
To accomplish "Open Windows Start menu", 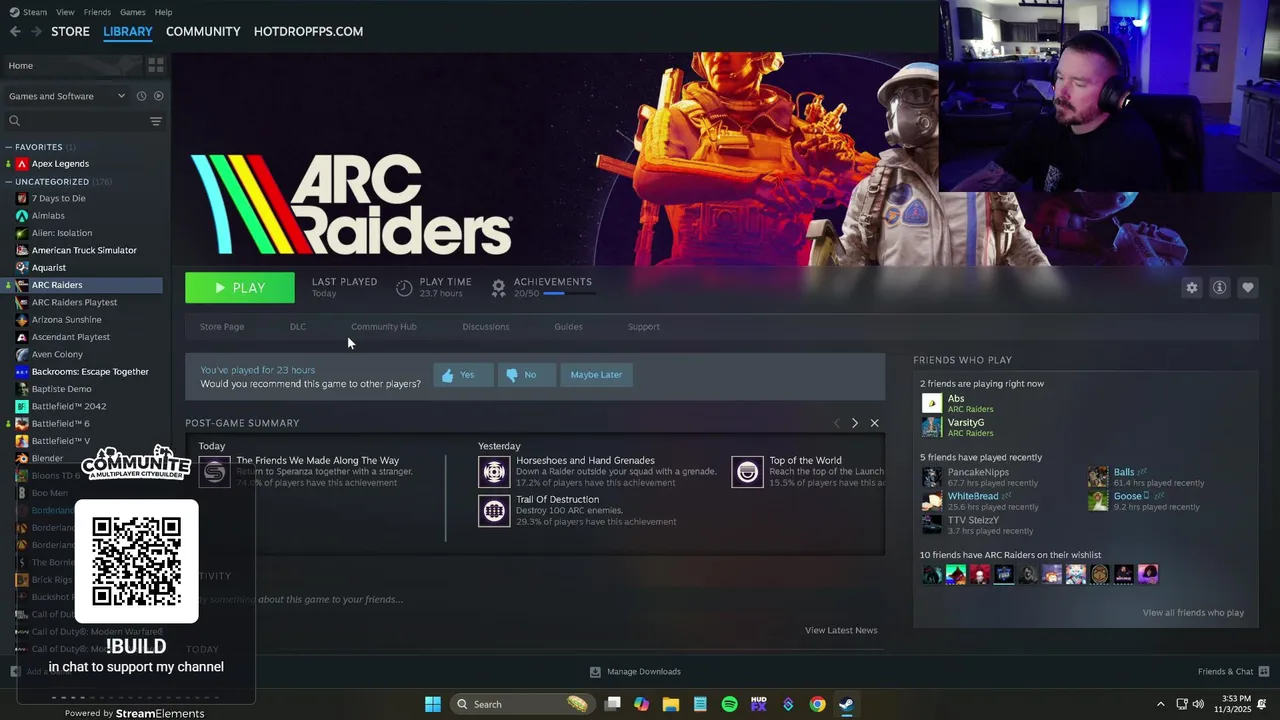I will pyautogui.click(x=433, y=704).
